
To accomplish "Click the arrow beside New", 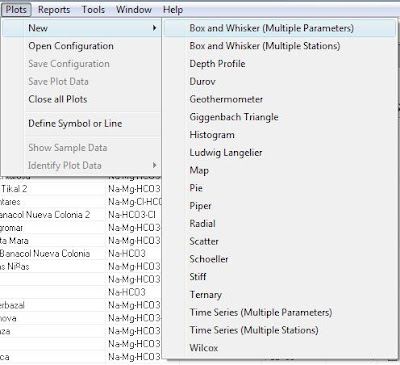I will click(154, 28).
